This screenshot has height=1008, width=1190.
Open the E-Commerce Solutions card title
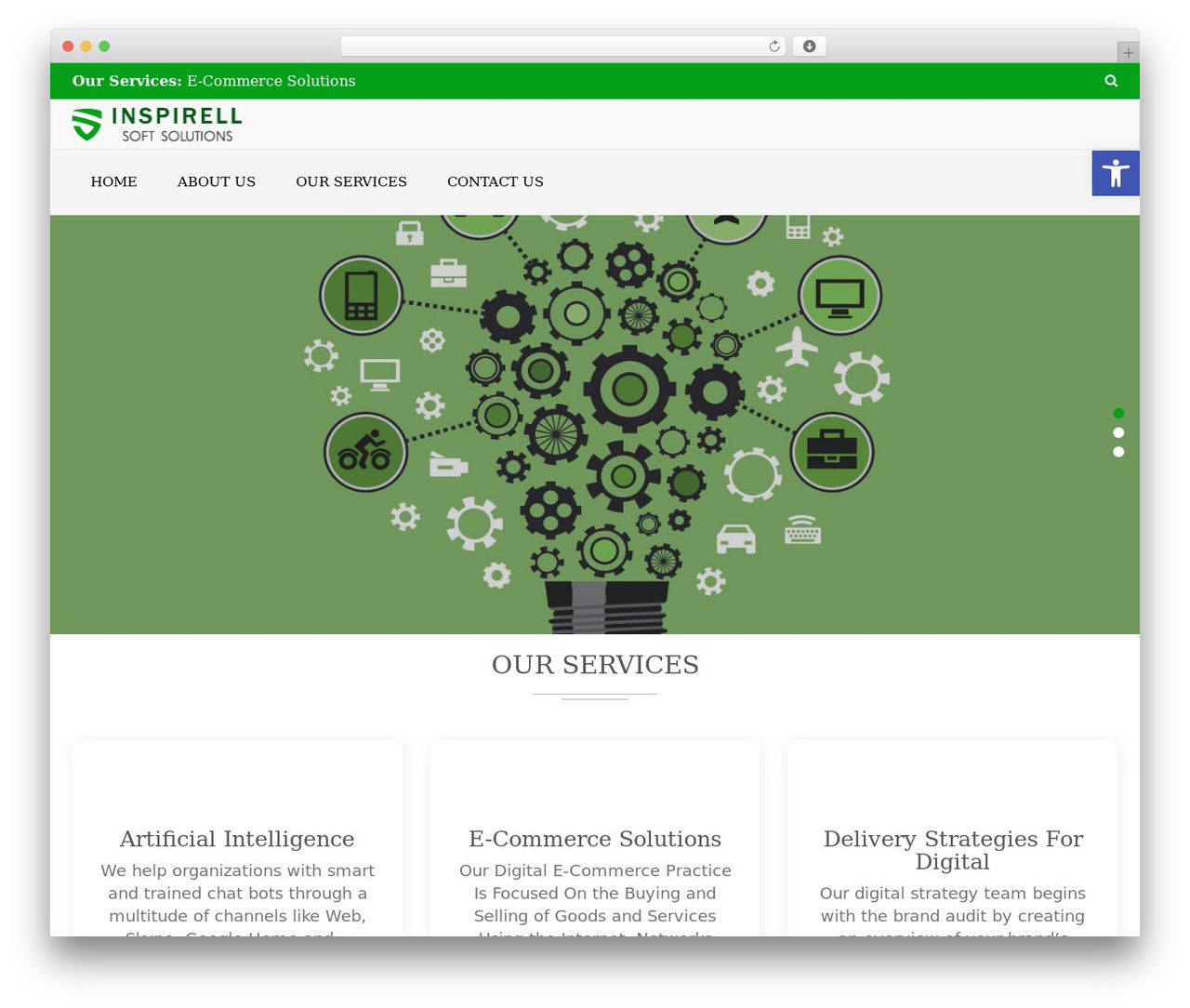click(x=595, y=839)
